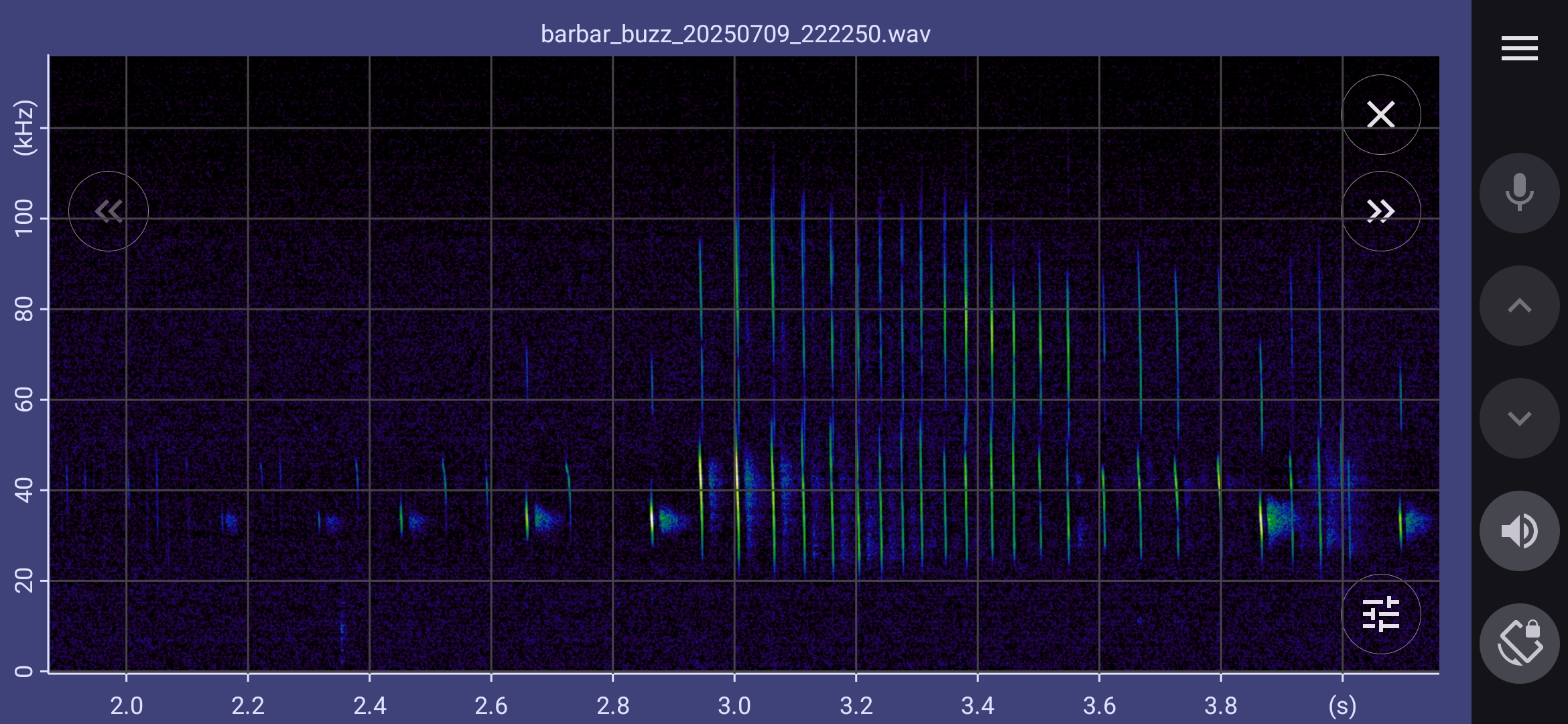Click the bright pulse near 2.86 s
1568x724 pixels.
(x=651, y=518)
